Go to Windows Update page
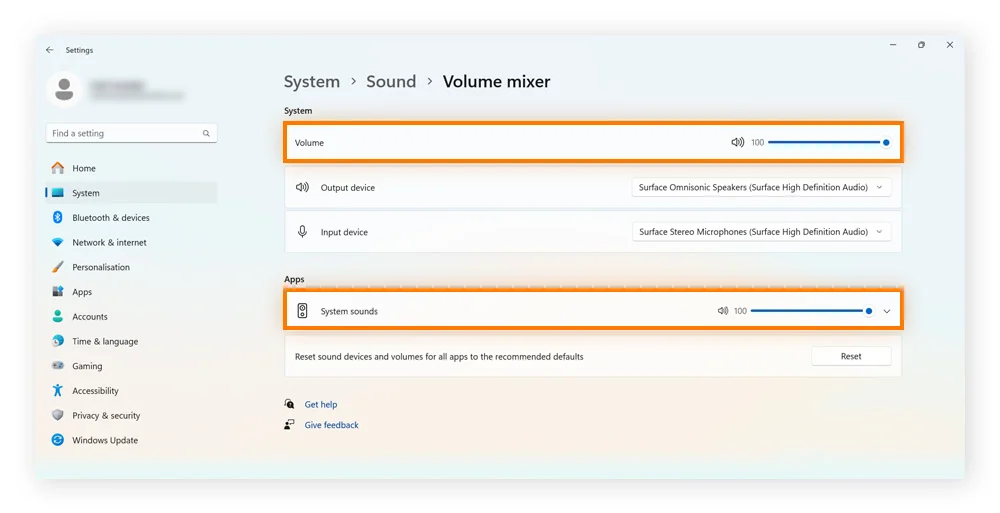This screenshot has height=513, width=1000. [104, 440]
